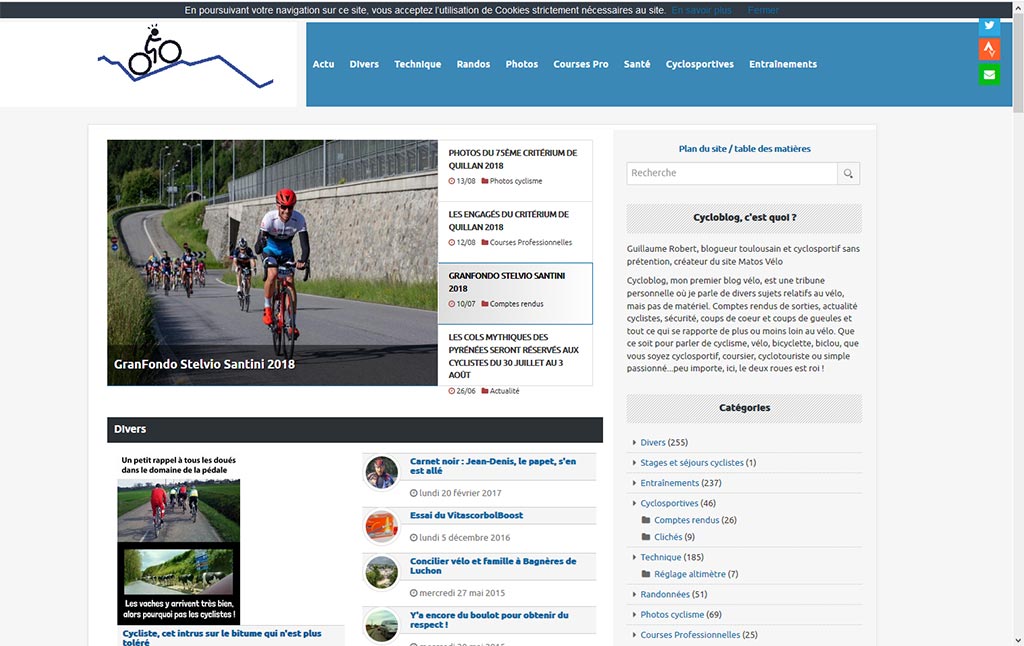Image resolution: width=1024 pixels, height=646 pixels.
Task: Select slide 'GranFondo Stelvio Santini 2018'
Action: click(515, 293)
